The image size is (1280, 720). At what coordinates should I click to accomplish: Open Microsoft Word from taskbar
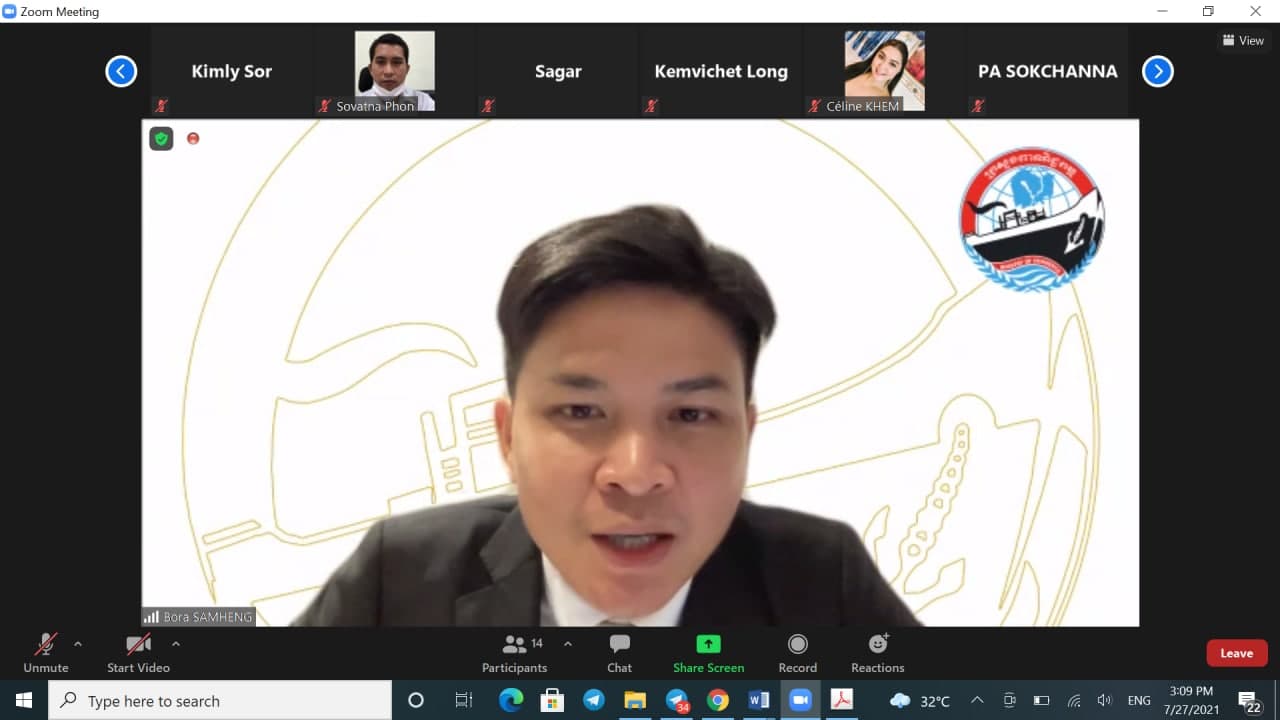pyautogui.click(x=758, y=700)
